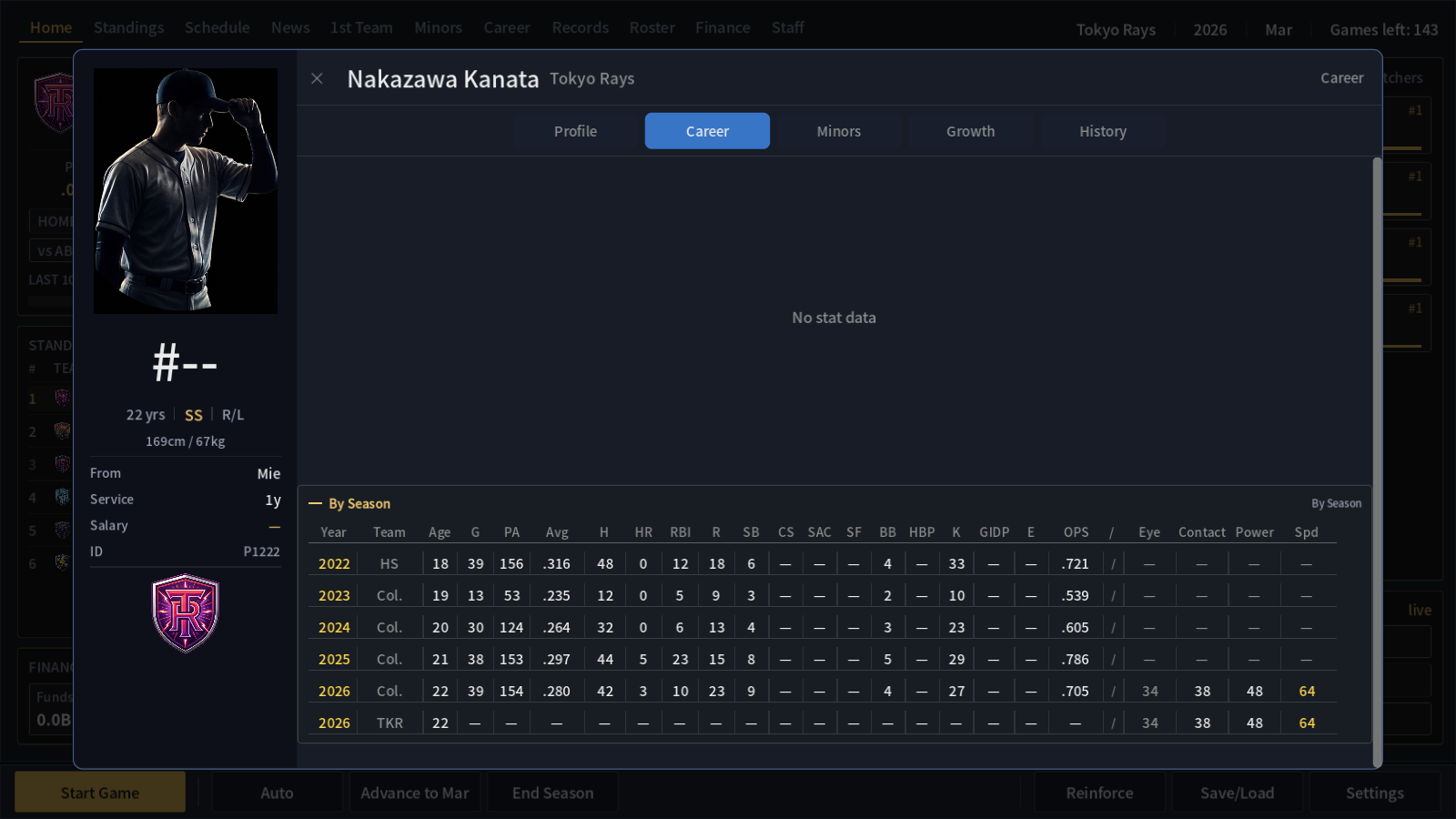Switch to the Profile tab
The image size is (1456, 819).
575,131
